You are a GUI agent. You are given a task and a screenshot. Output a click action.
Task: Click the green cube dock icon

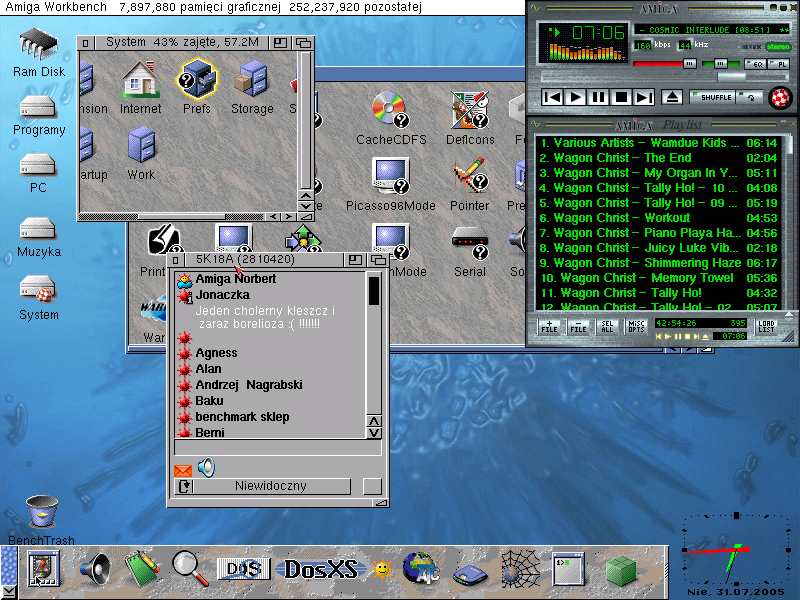[x=621, y=569]
